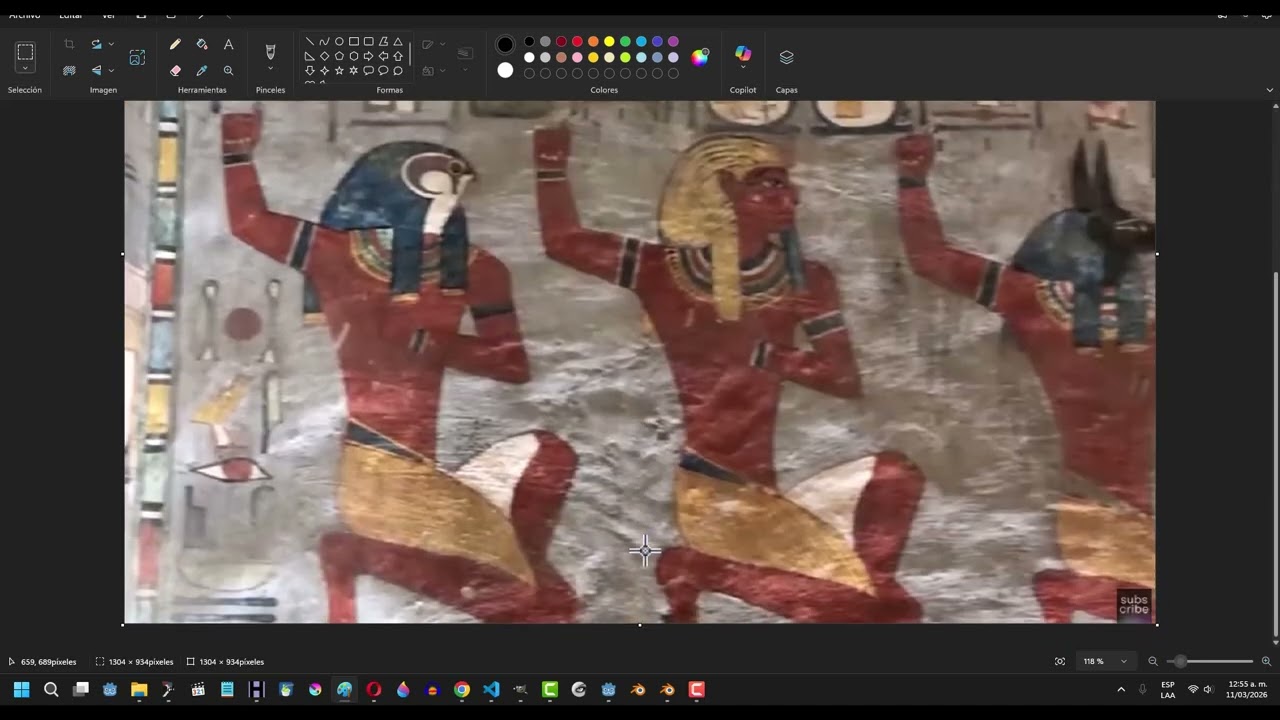This screenshot has width=1280, height=720.
Task: Choose the Crop image tool
Action: [69, 44]
